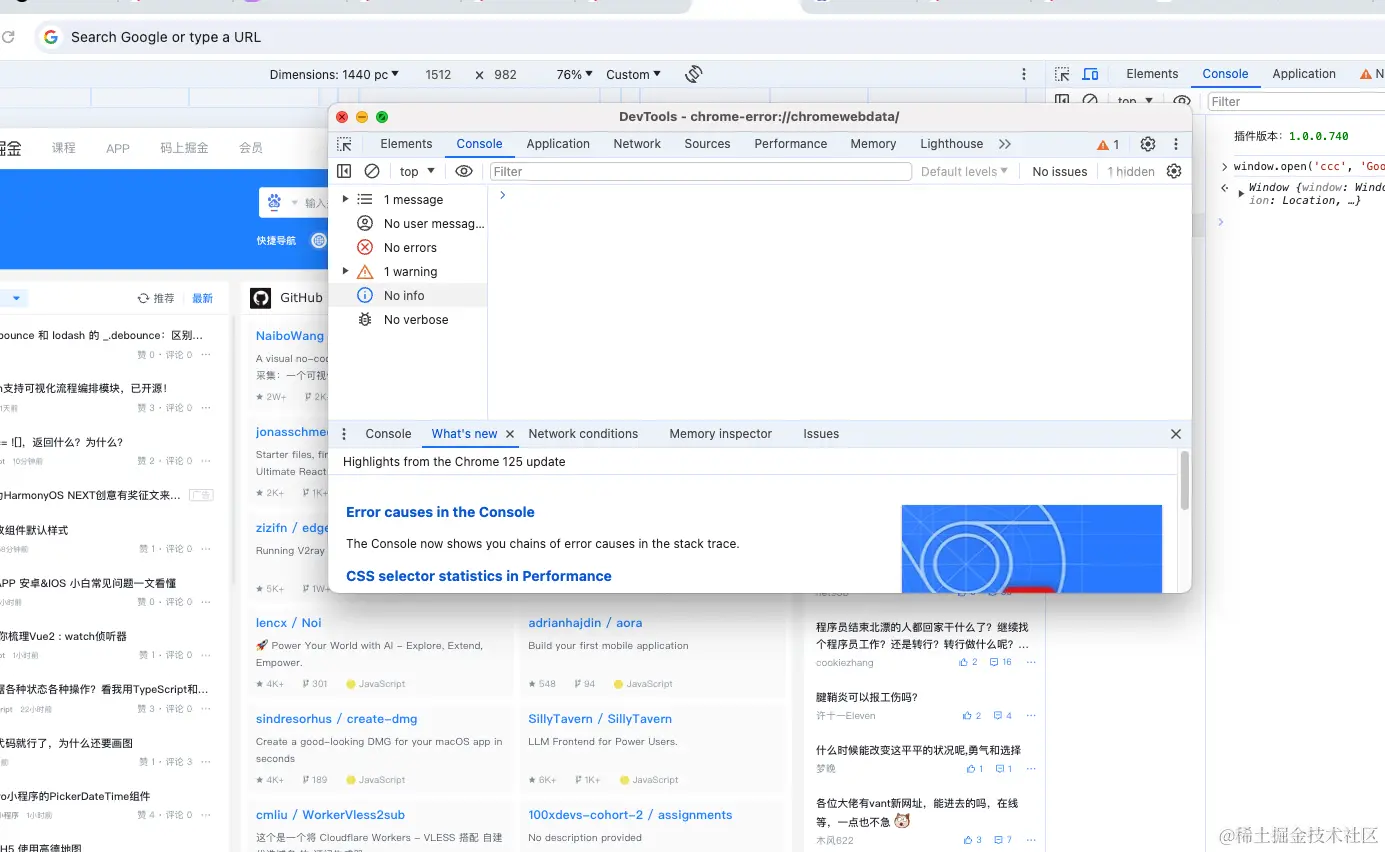
Task: Click the error icon next to No errors
Action: coord(365,248)
